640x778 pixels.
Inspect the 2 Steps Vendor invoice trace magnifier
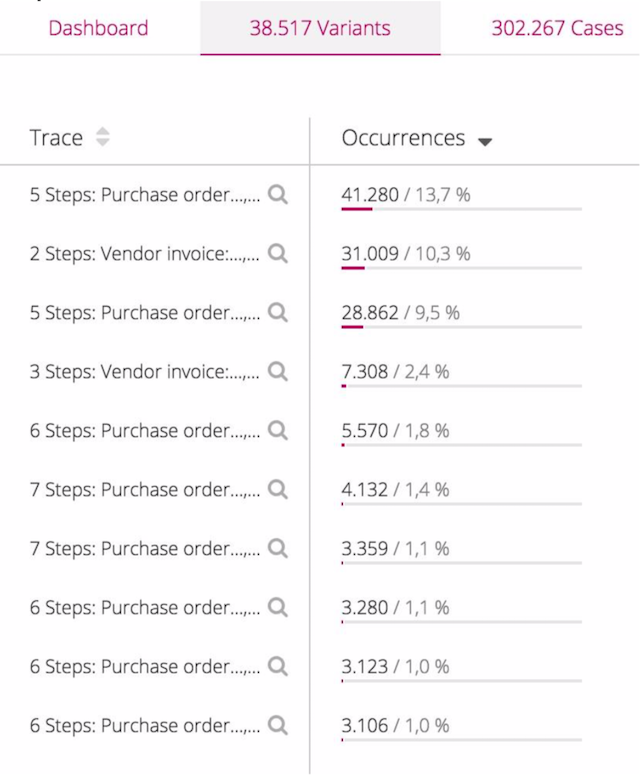pos(278,254)
